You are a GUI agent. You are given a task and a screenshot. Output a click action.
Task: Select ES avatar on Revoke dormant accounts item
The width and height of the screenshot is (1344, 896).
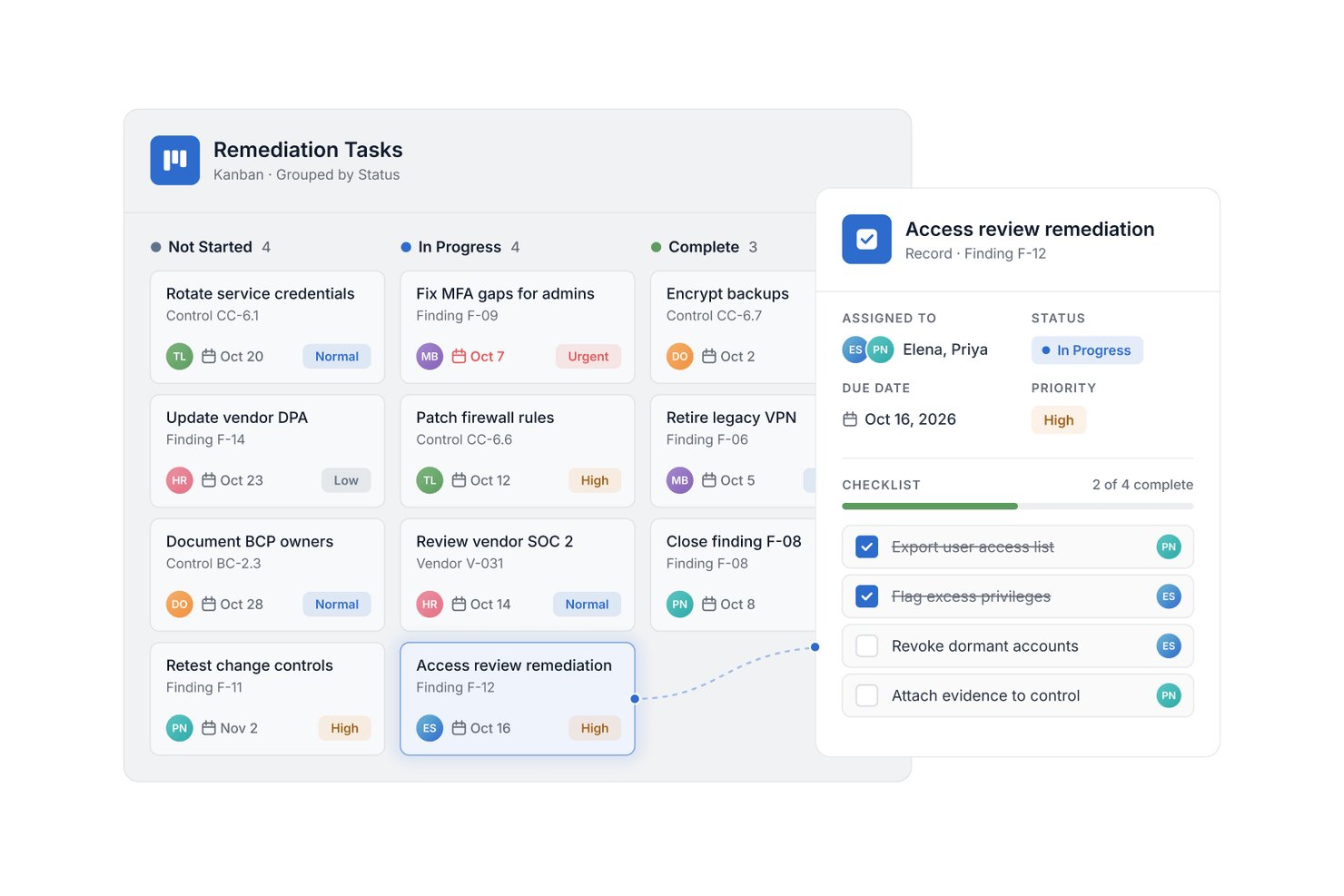coord(1169,646)
